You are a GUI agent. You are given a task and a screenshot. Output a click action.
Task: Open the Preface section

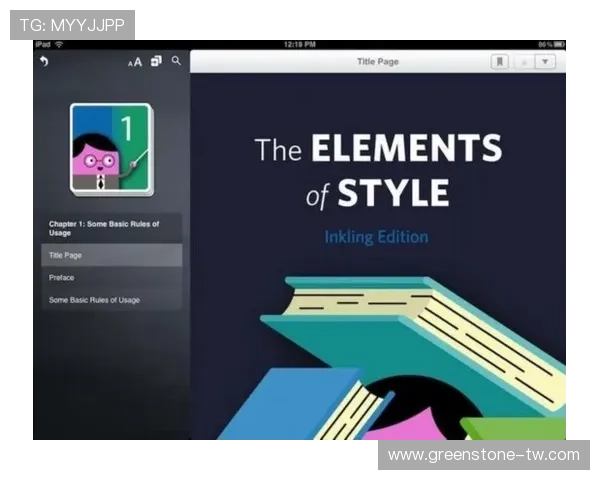(x=111, y=278)
